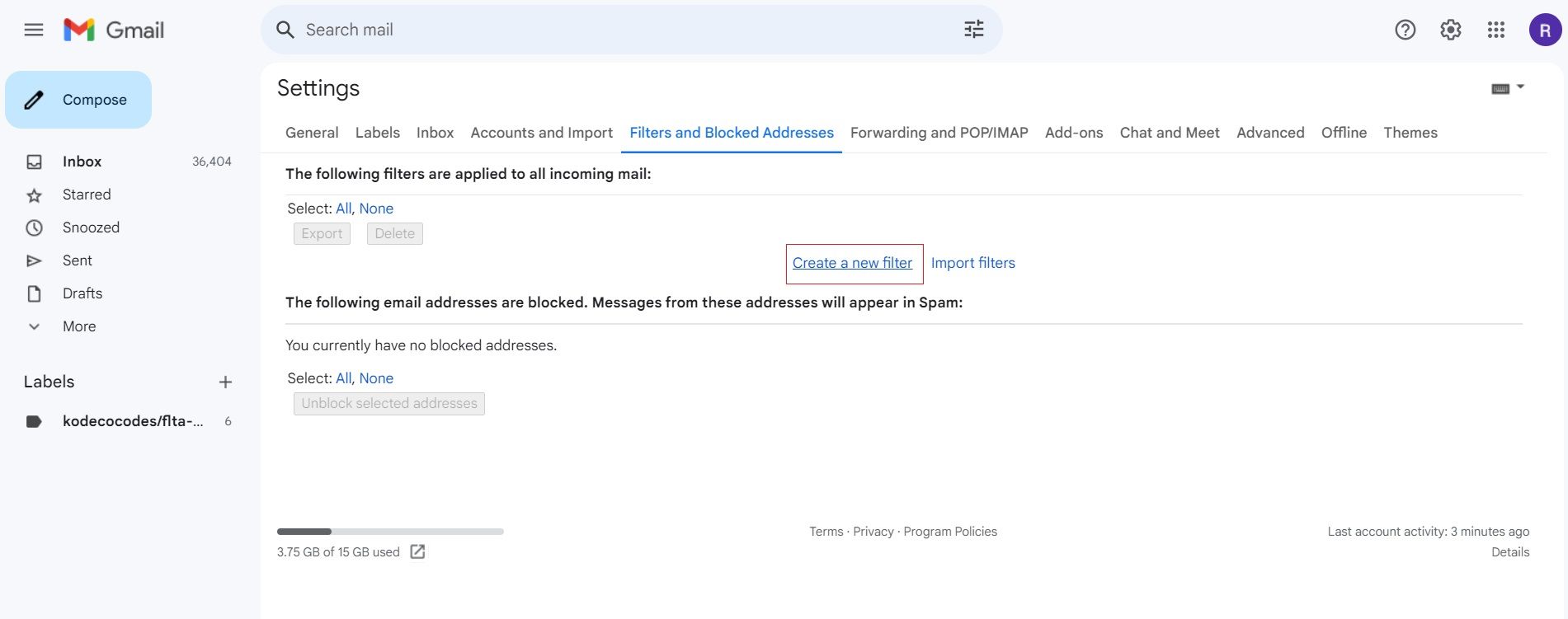1568x619 pixels.
Task: Click the storage usage progress bar
Action: coord(390,532)
